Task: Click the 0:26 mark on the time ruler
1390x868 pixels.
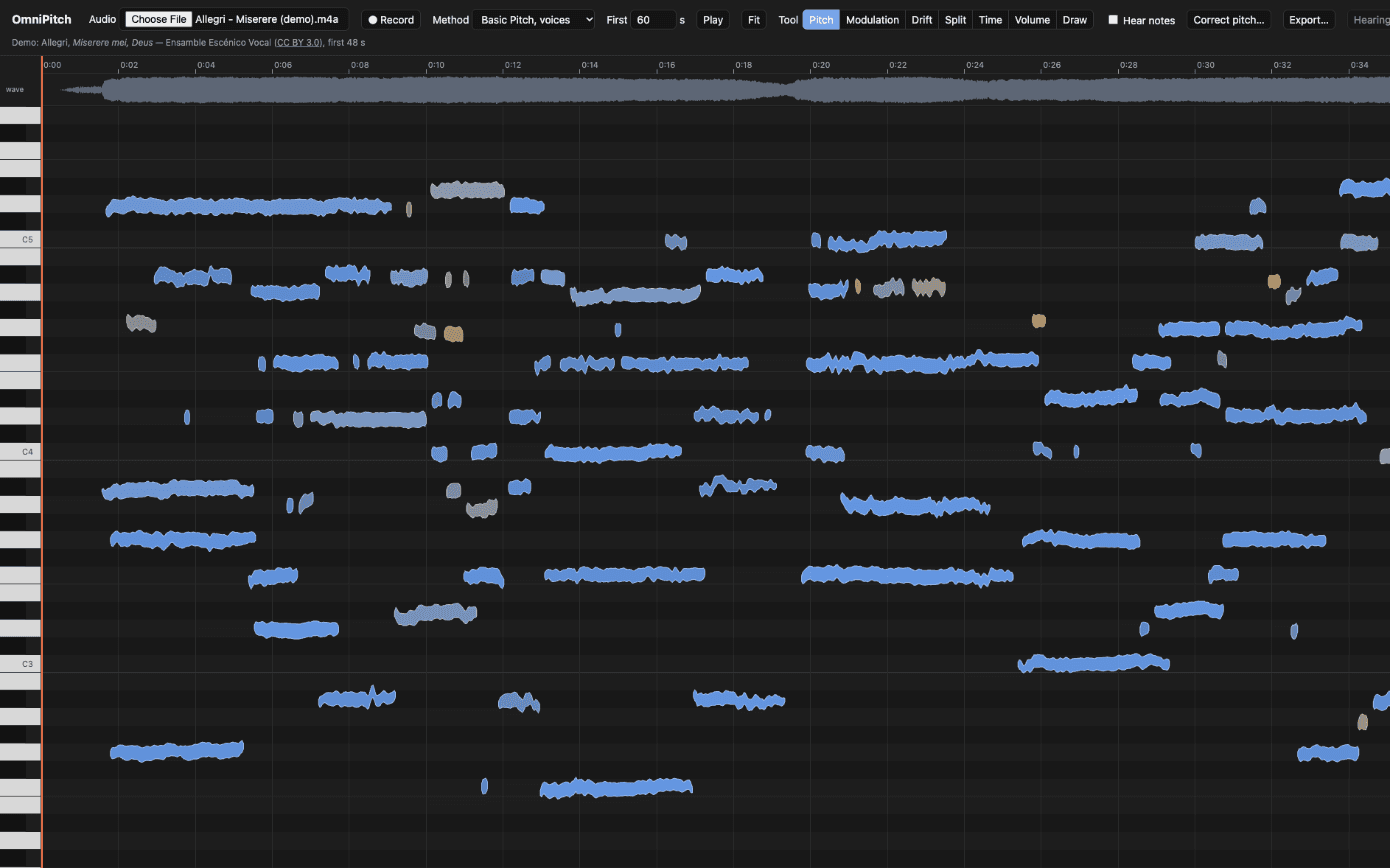Action: pyautogui.click(x=1051, y=65)
